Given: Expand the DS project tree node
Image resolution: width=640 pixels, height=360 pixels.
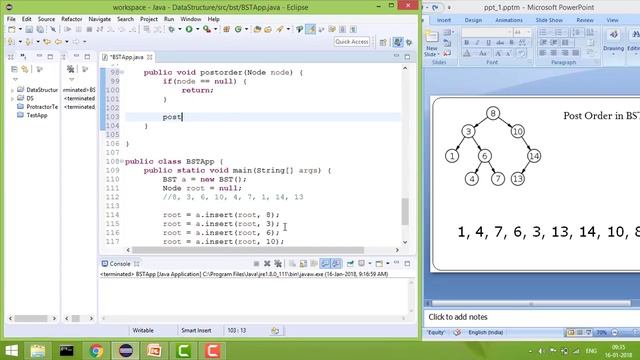Looking at the screenshot, I should point(12,98).
